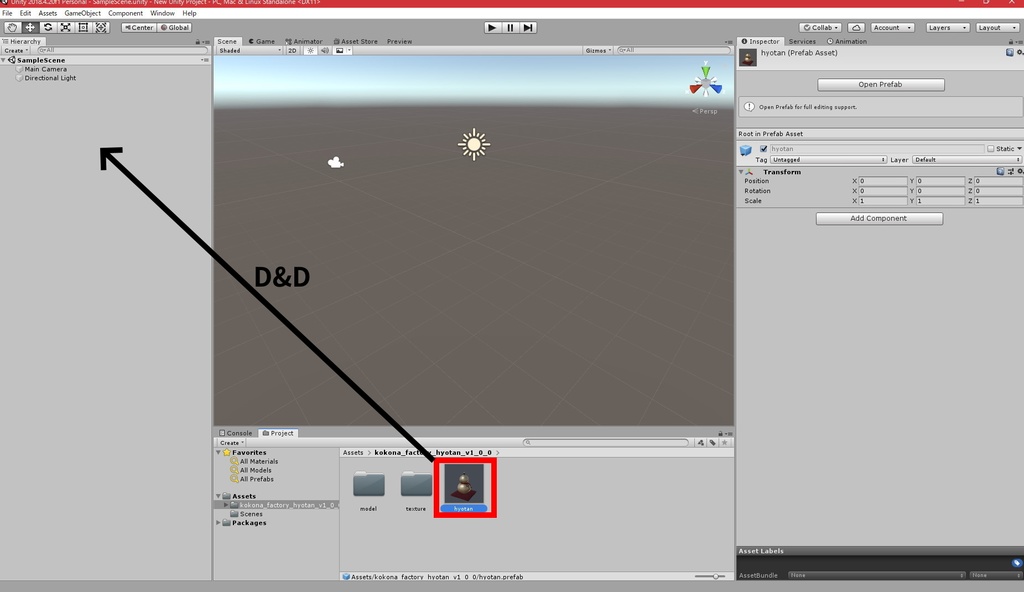Viewport: 1024px width, 592px height.
Task: Open the Layout dropdown
Action: [997, 27]
